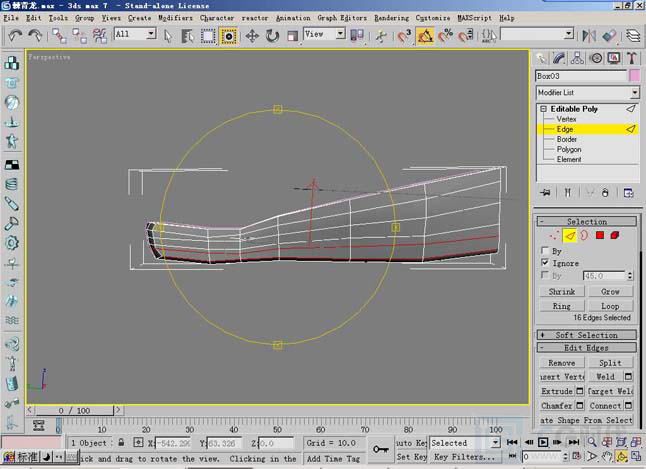Open the Layer Manager icon
This screenshot has width=646, height=469.
(x=633, y=36)
